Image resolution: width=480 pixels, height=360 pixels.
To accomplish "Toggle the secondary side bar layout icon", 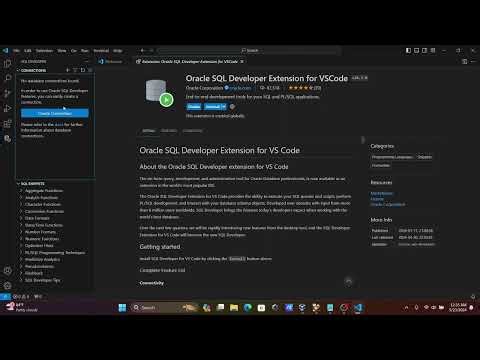I will coord(424,50).
